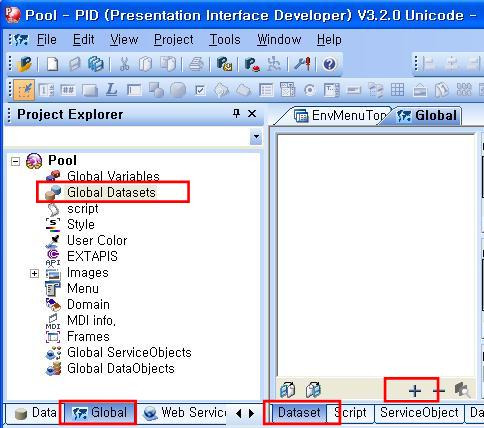
Task: Open the Help menu
Action: (x=329, y=40)
